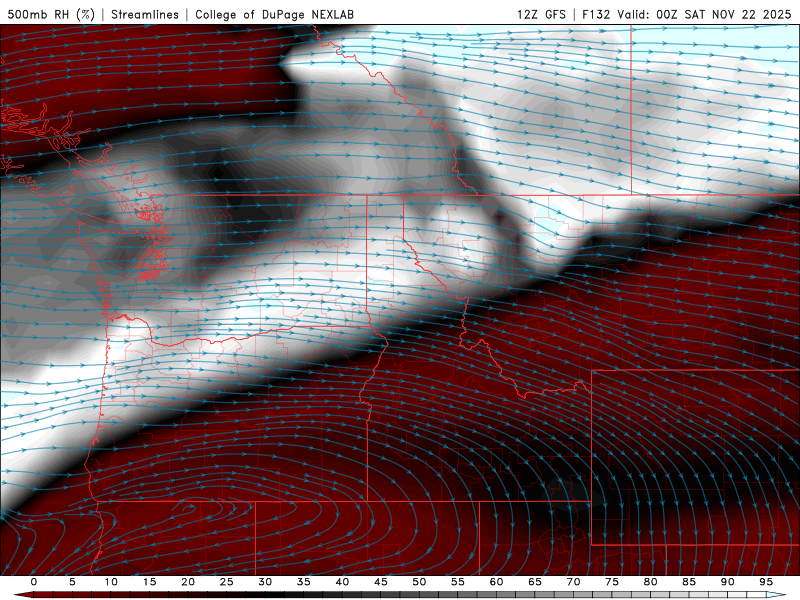Viewport: 800px width, 600px height.
Task: Click 'College of DuPage NEXLAB' header text
Action: click(x=274, y=14)
